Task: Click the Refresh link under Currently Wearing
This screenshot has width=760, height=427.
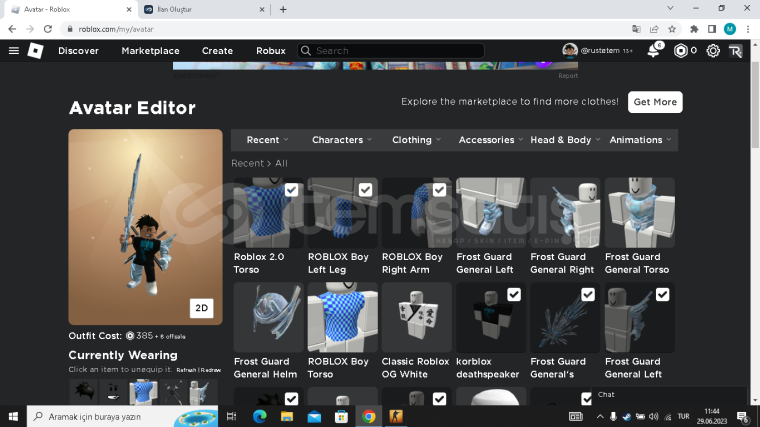Action: (x=186, y=370)
